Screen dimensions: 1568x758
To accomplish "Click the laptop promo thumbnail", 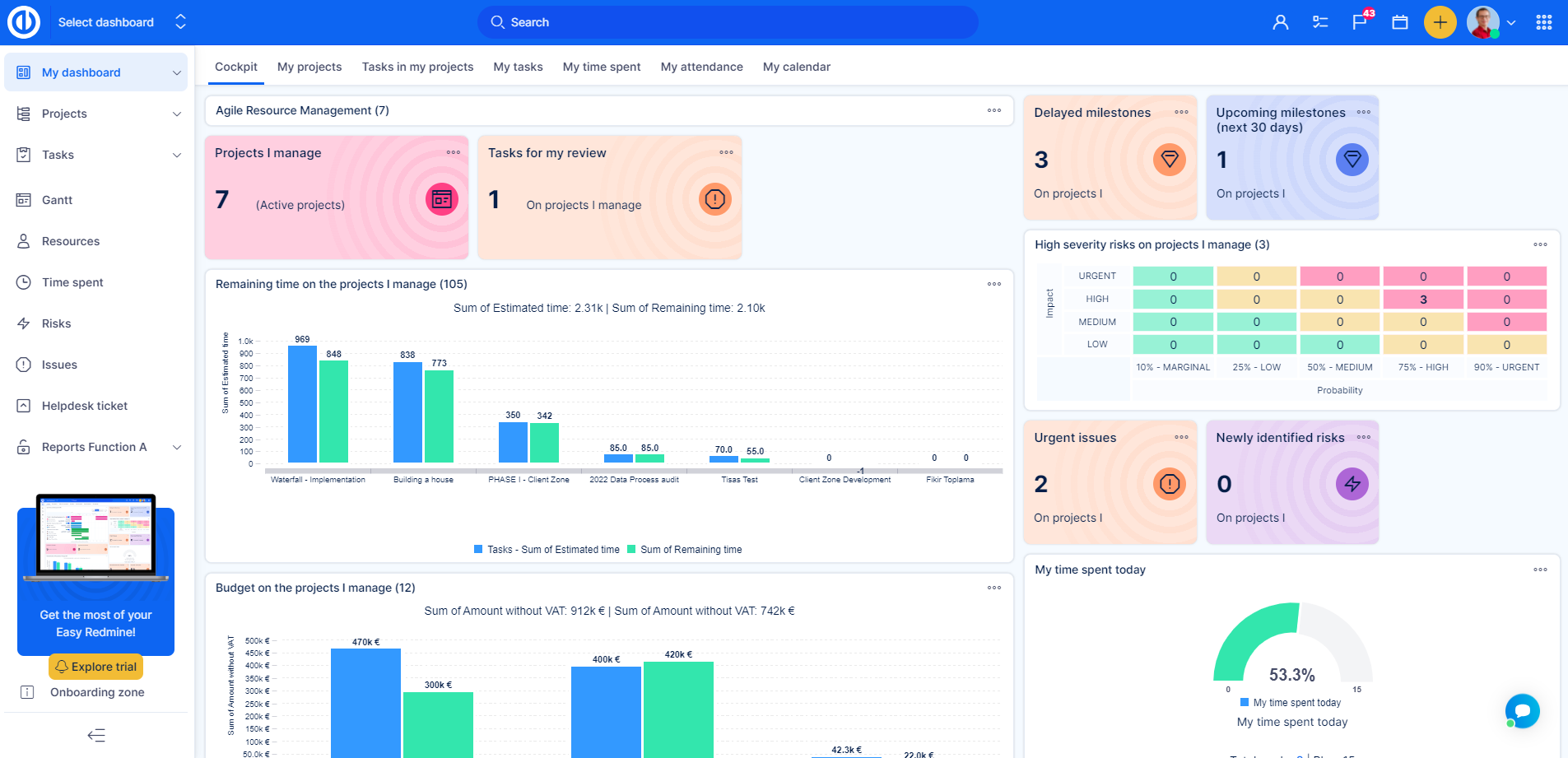I will [96, 537].
